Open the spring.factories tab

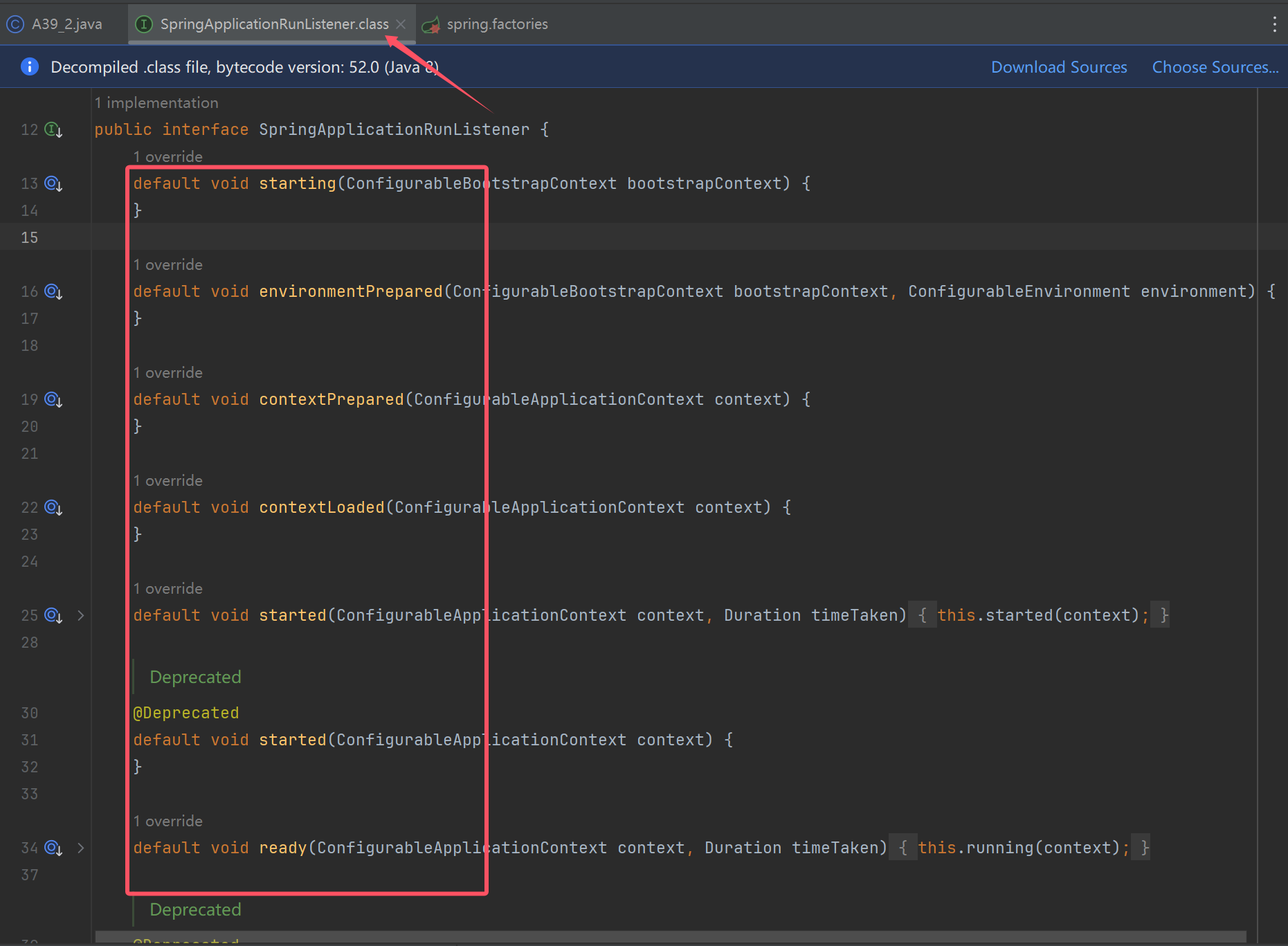(497, 24)
